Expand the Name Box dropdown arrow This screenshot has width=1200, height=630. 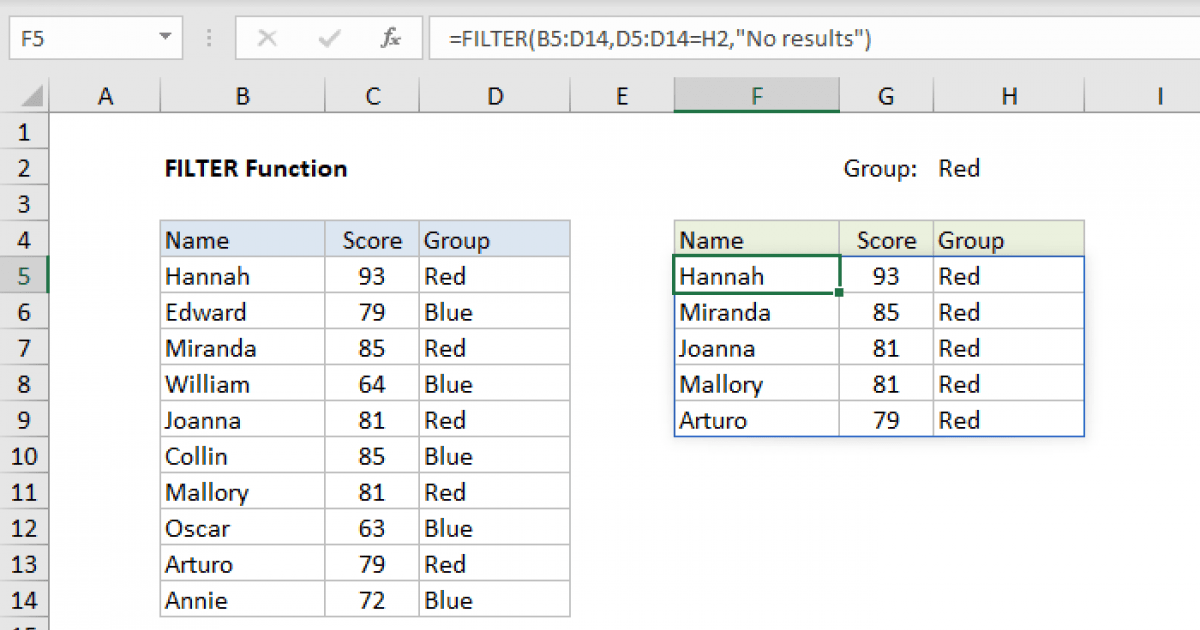pos(165,39)
